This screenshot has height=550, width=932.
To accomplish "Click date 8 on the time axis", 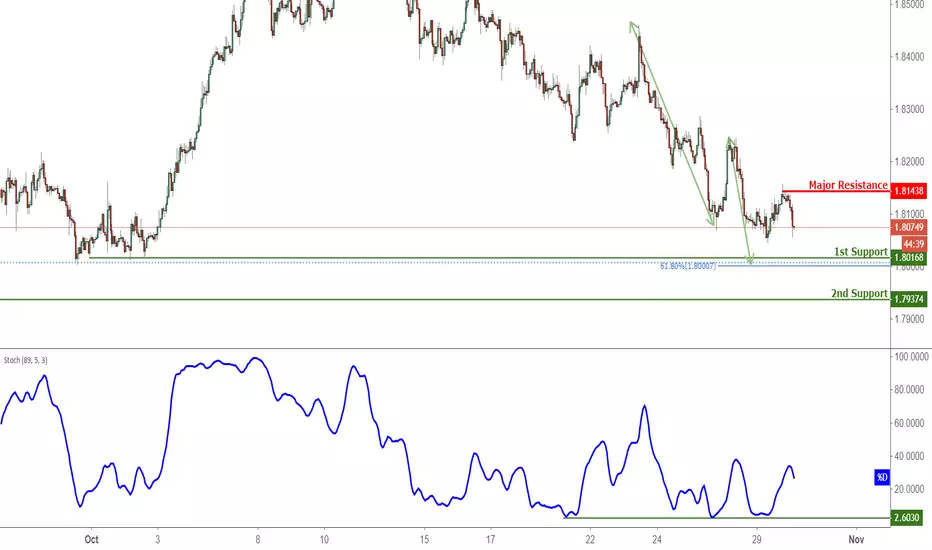I will click(258, 540).
